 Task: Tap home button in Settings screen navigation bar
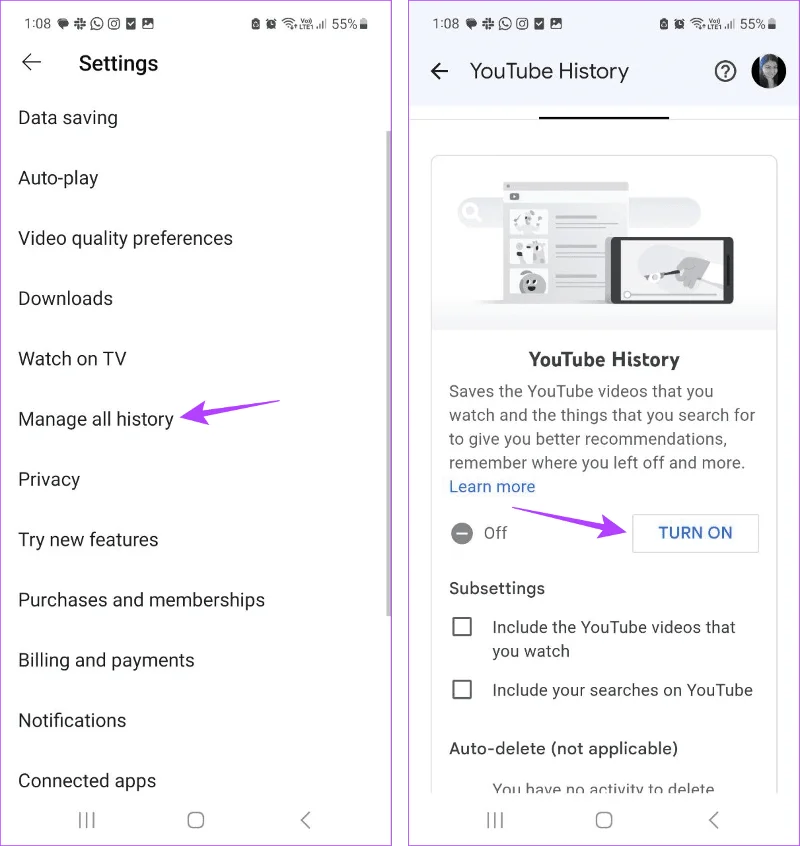[195, 820]
